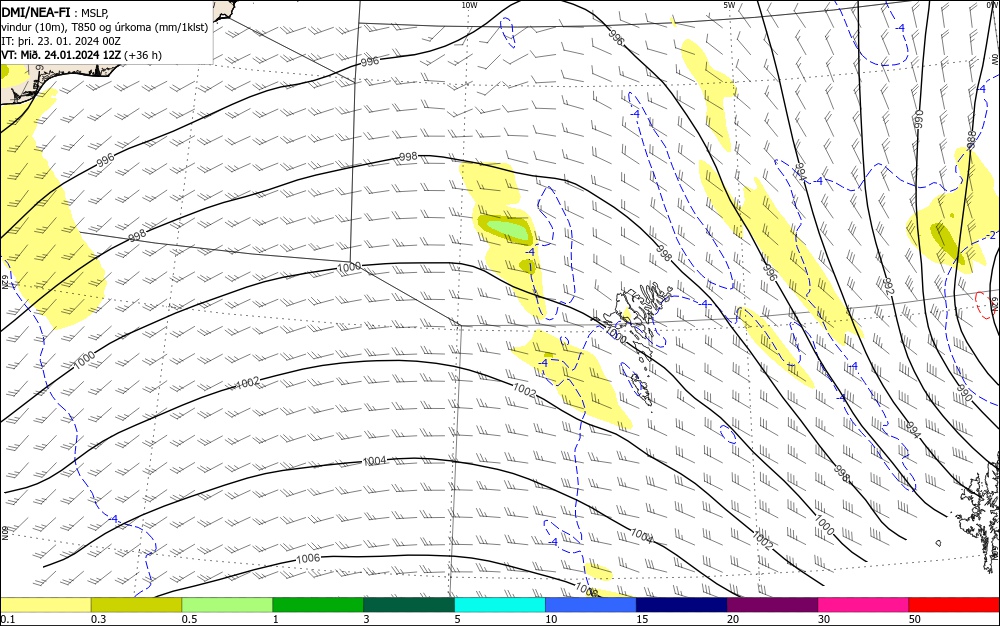This screenshot has height=626, width=1000.
Task: Click the 1006 isobar label
Action: point(308,558)
